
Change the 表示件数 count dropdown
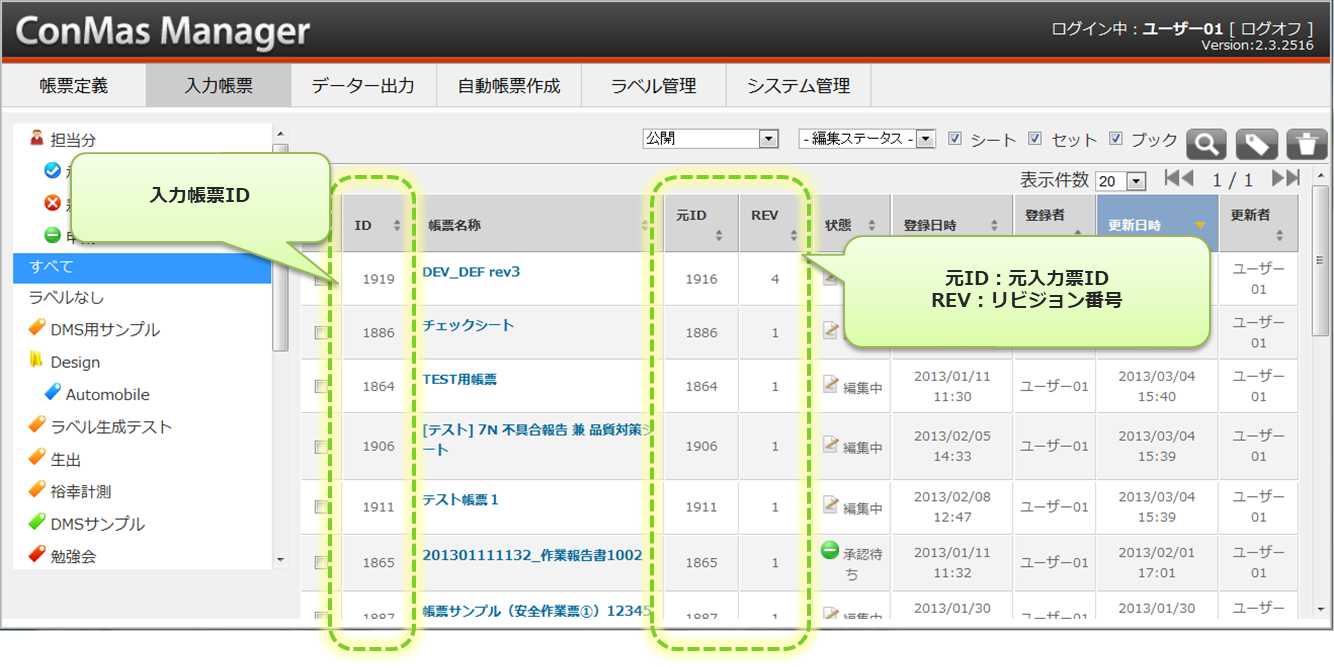[1121, 181]
